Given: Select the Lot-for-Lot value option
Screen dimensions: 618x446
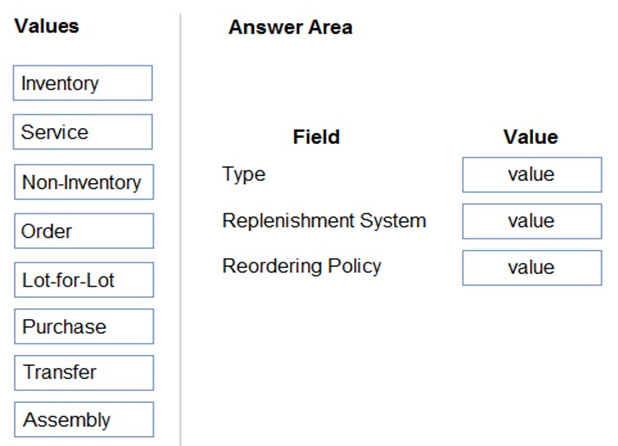Looking at the screenshot, I should tap(82, 280).
